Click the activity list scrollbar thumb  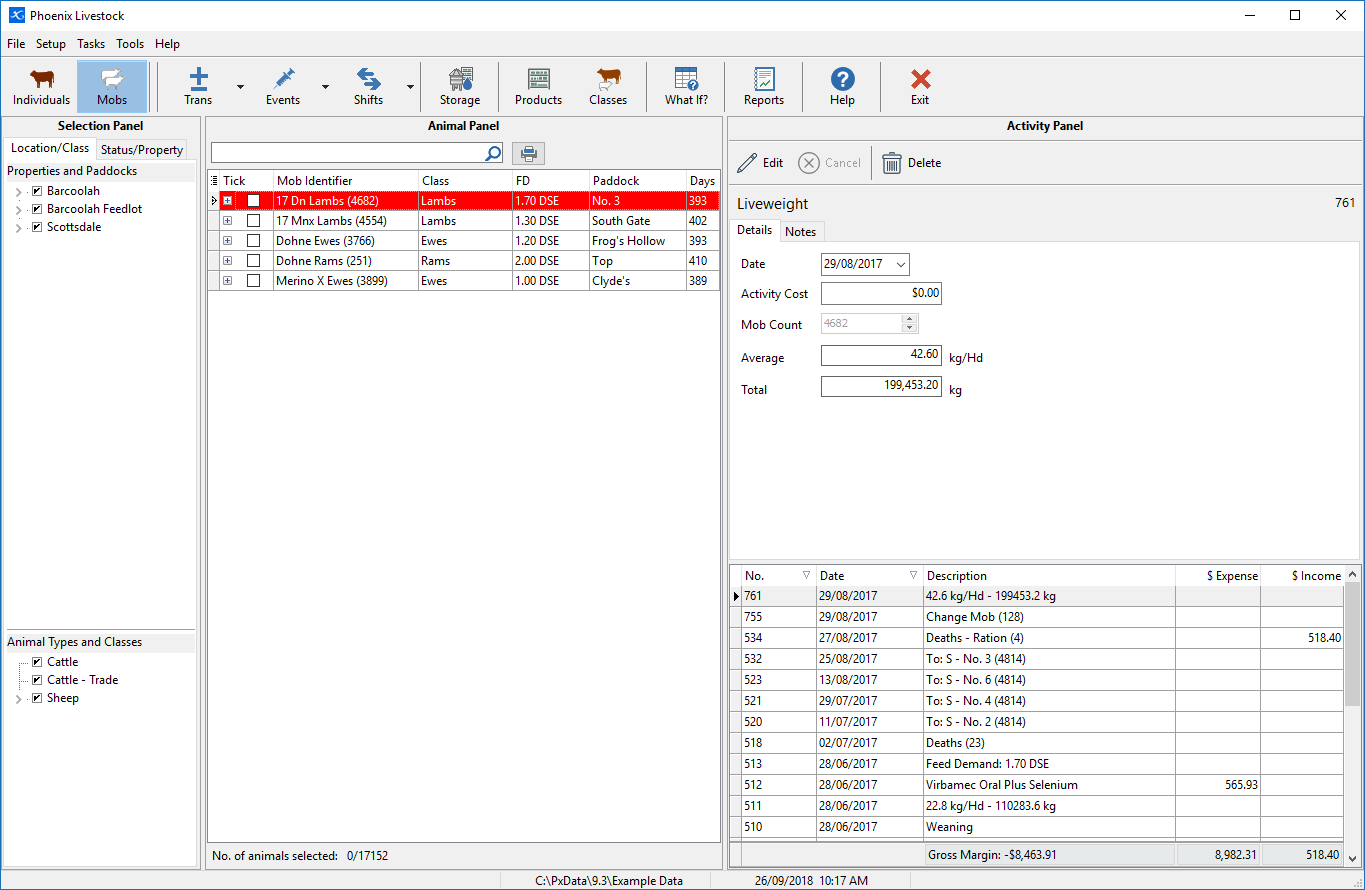point(1353,645)
